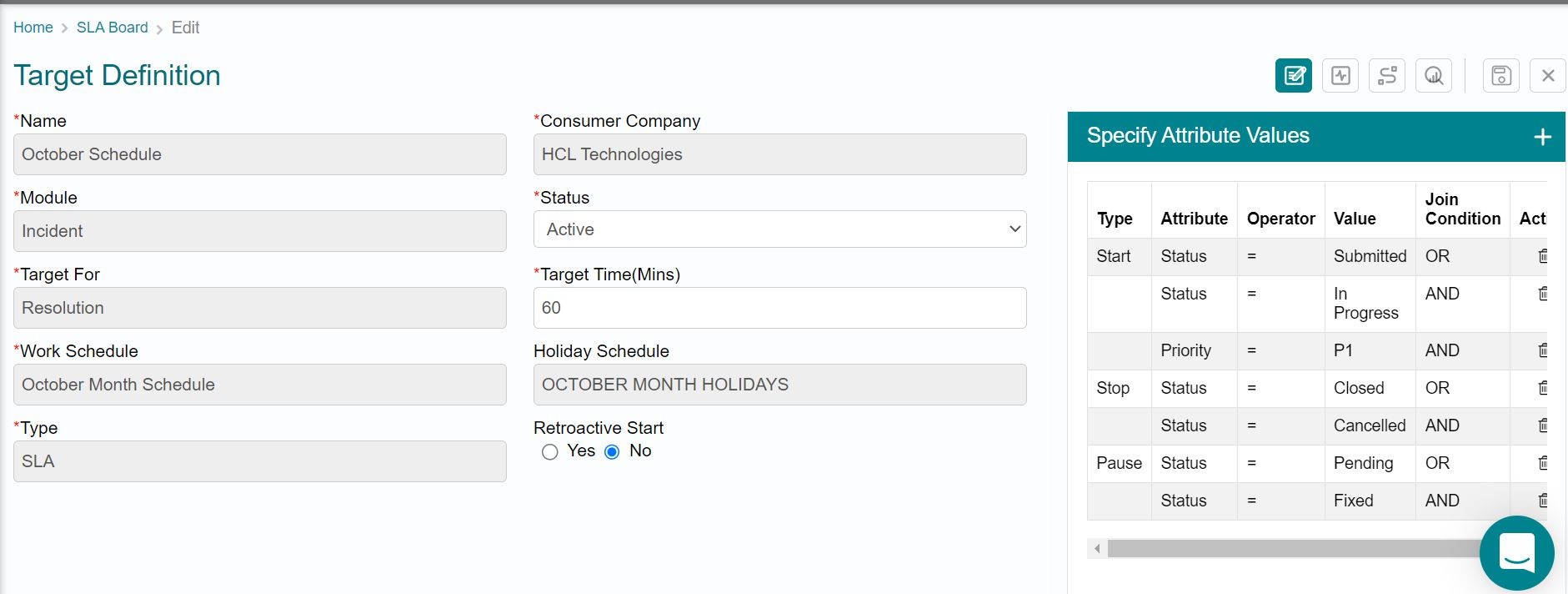This screenshot has width=1568, height=594.
Task: Open the activity pulse monitor icon
Action: click(x=1340, y=76)
